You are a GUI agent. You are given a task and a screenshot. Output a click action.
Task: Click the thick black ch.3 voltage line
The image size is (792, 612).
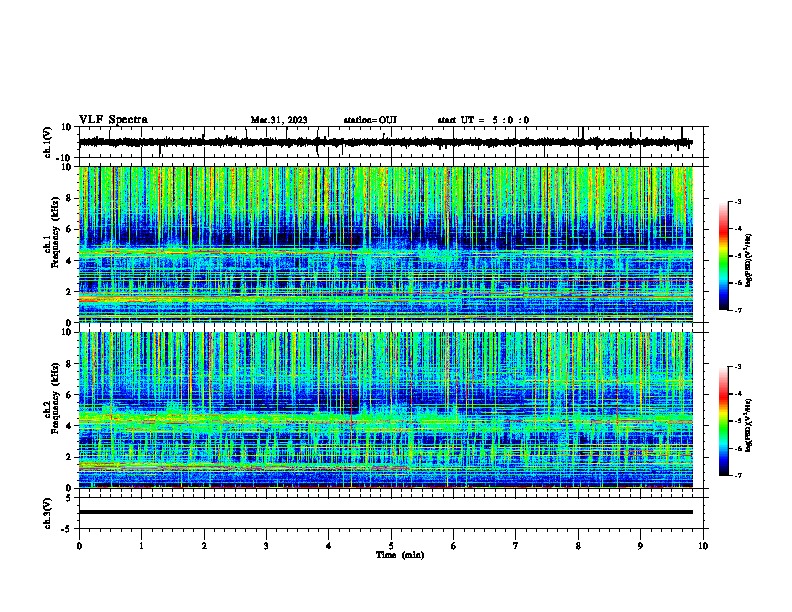pos(386,512)
